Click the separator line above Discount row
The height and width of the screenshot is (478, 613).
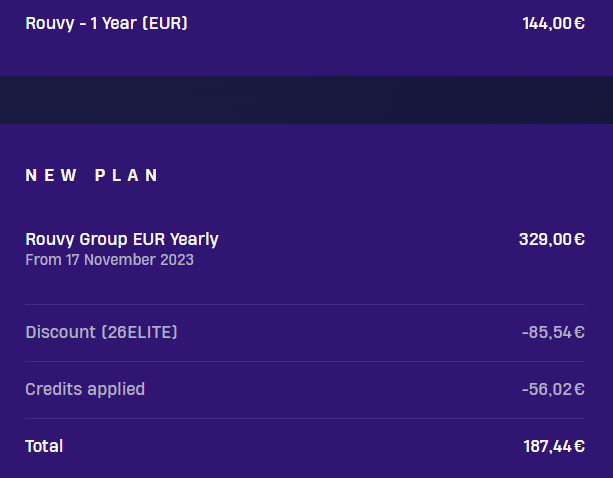point(305,304)
